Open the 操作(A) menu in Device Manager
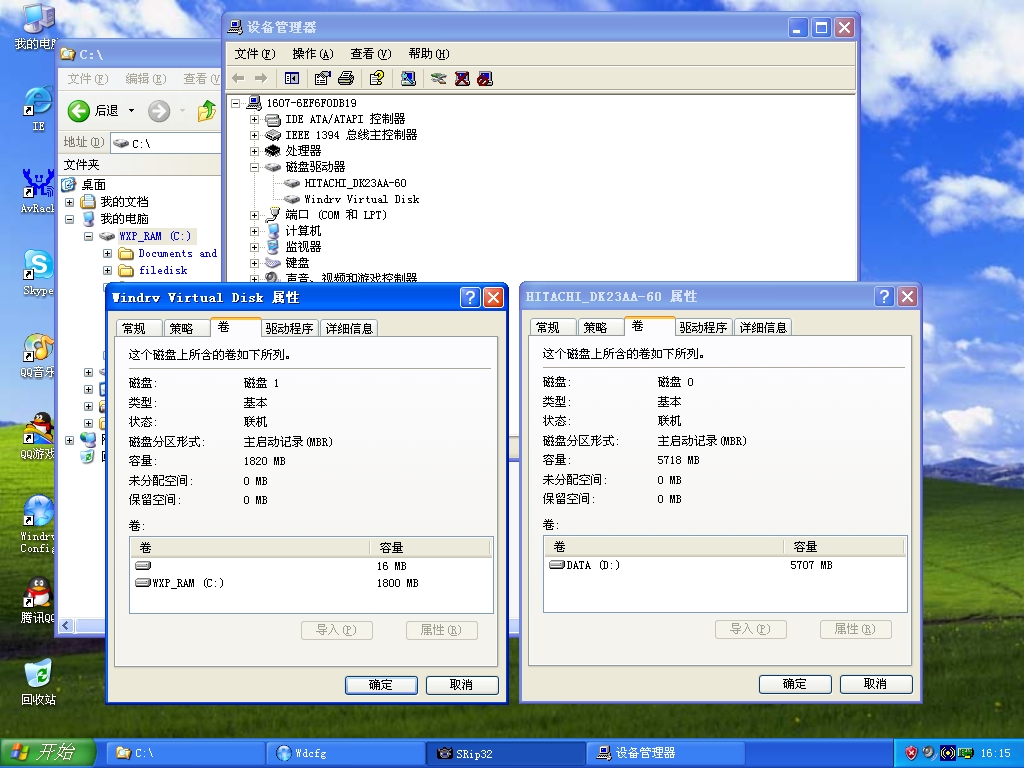Viewport: 1024px width, 768px height. (x=312, y=54)
